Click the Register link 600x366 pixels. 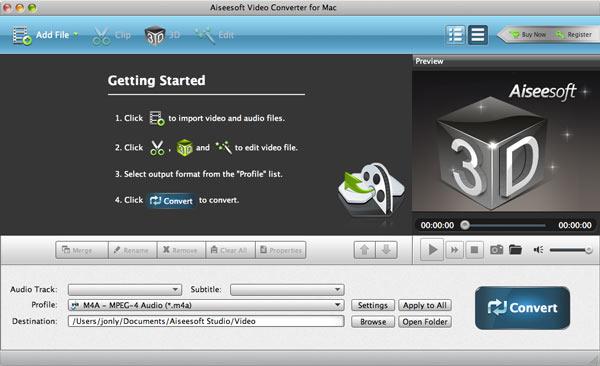point(575,35)
